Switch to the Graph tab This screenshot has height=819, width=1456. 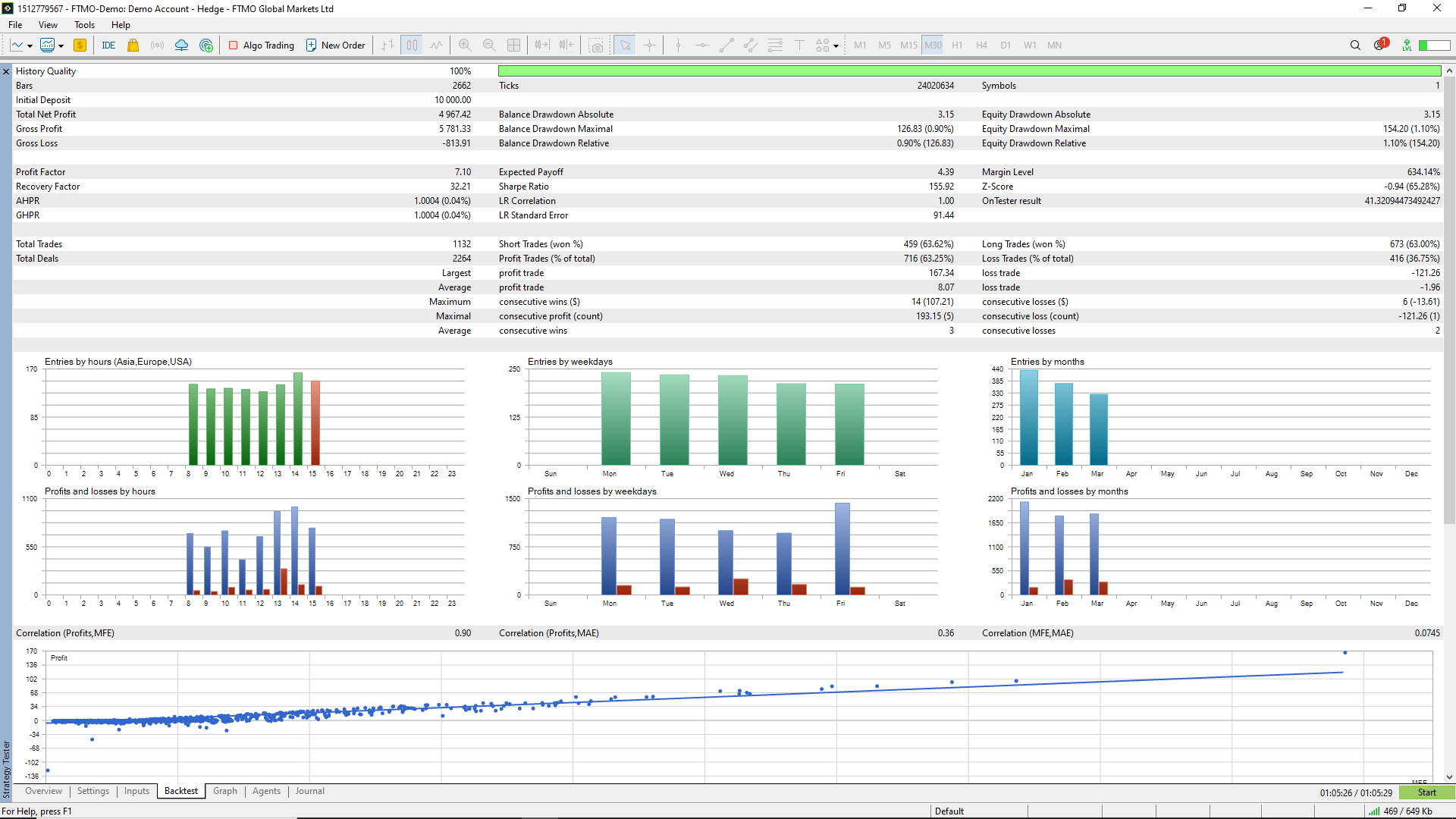(x=224, y=791)
